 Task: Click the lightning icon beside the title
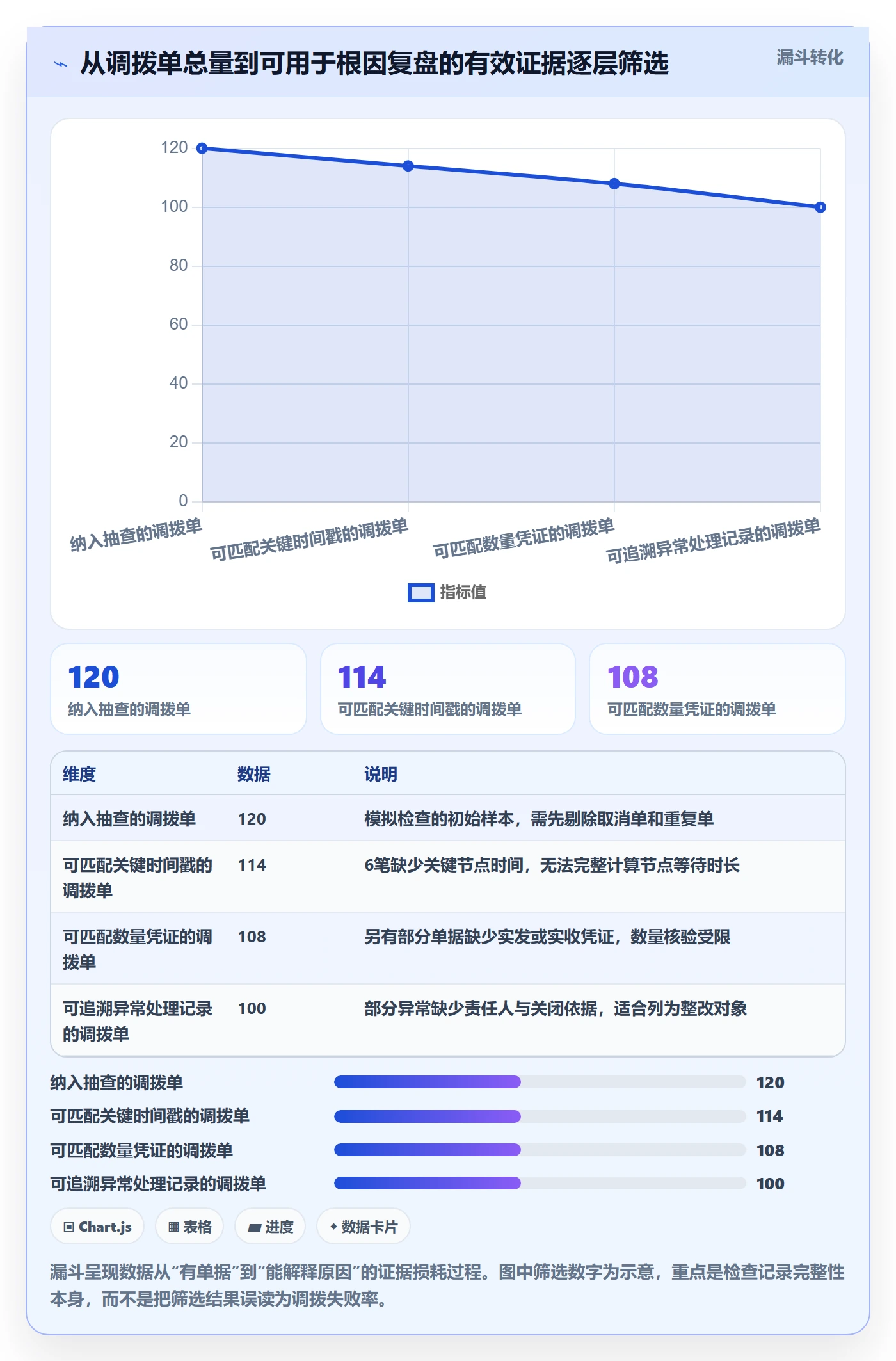tap(61, 64)
